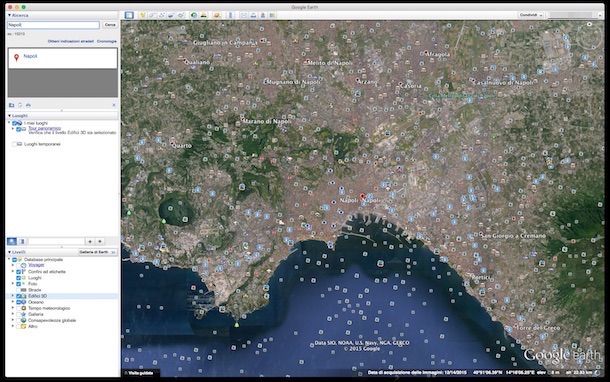610x382 pixels.
Task: Open the Tour panoramico link
Action: [x=44, y=128]
